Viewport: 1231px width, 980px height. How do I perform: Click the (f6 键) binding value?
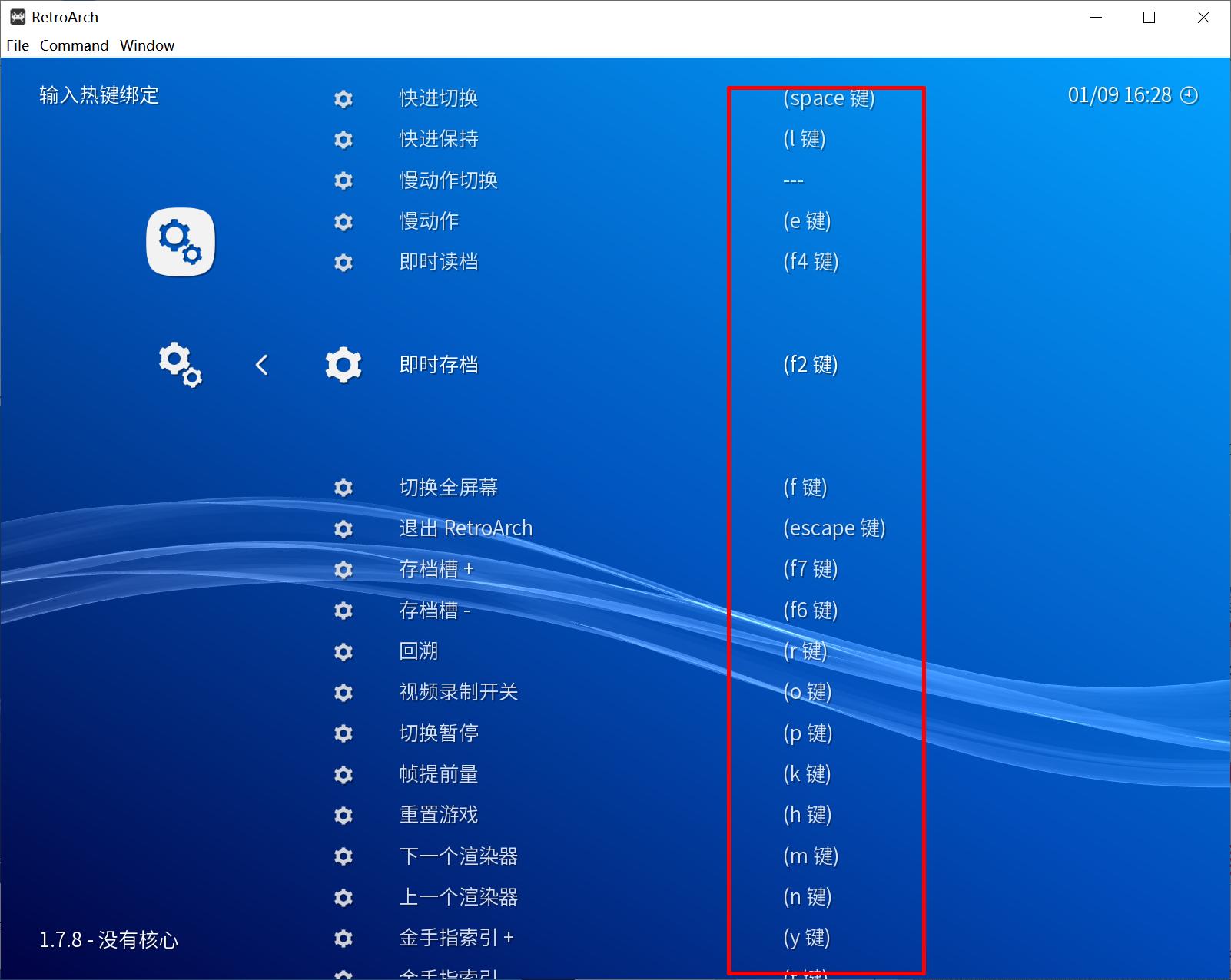tap(811, 611)
